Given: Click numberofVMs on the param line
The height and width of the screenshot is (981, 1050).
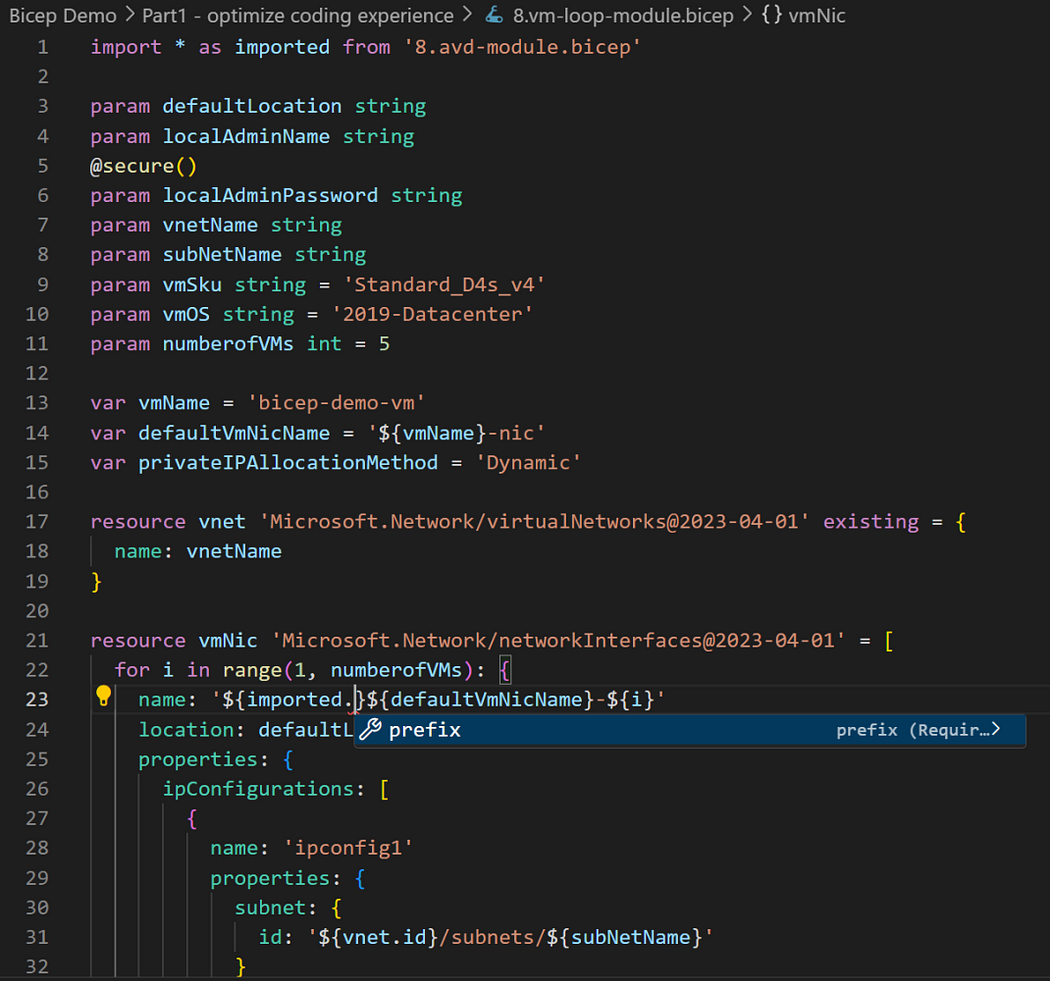Looking at the screenshot, I should (228, 344).
